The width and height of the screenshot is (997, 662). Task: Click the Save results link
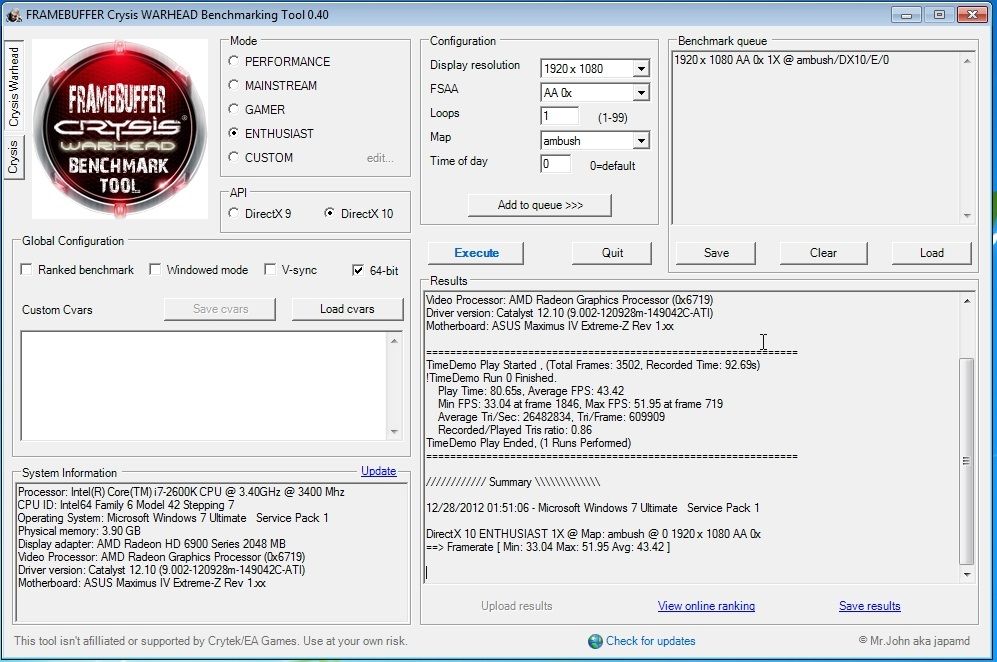pyautogui.click(x=869, y=606)
